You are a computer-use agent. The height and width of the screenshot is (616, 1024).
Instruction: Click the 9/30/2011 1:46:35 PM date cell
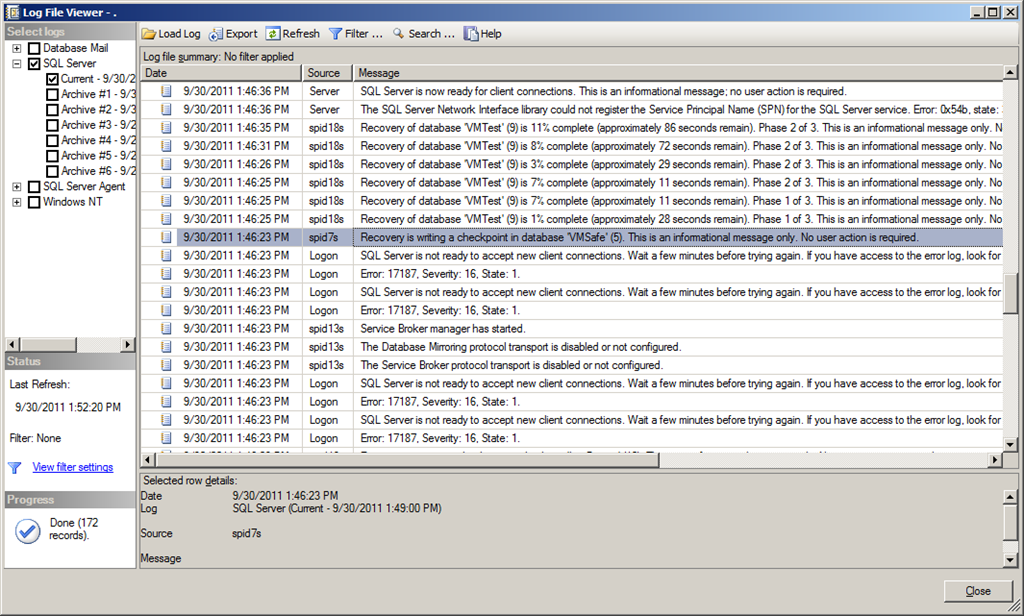(x=236, y=127)
